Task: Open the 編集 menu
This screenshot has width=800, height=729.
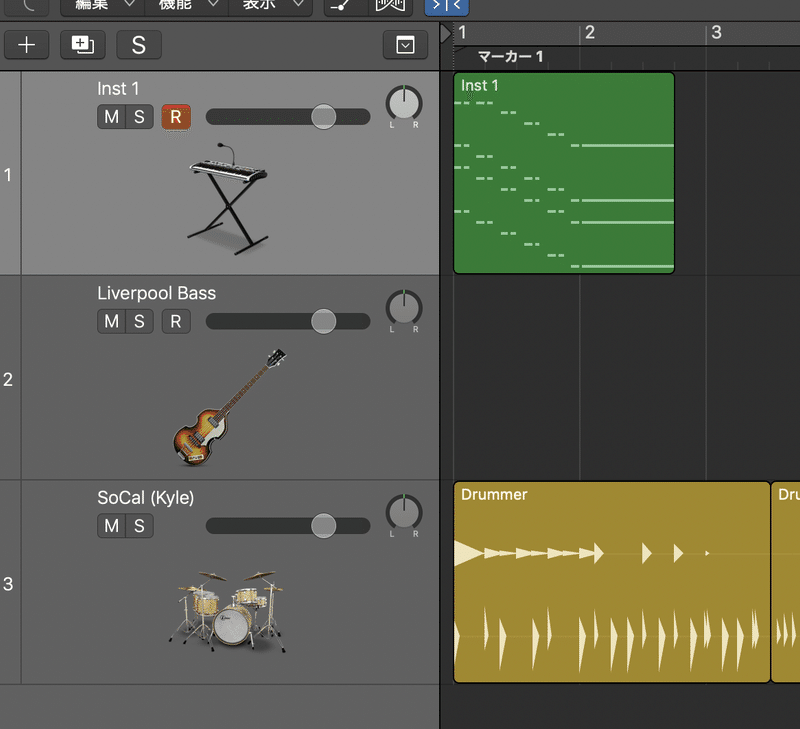Action: (x=103, y=6)
